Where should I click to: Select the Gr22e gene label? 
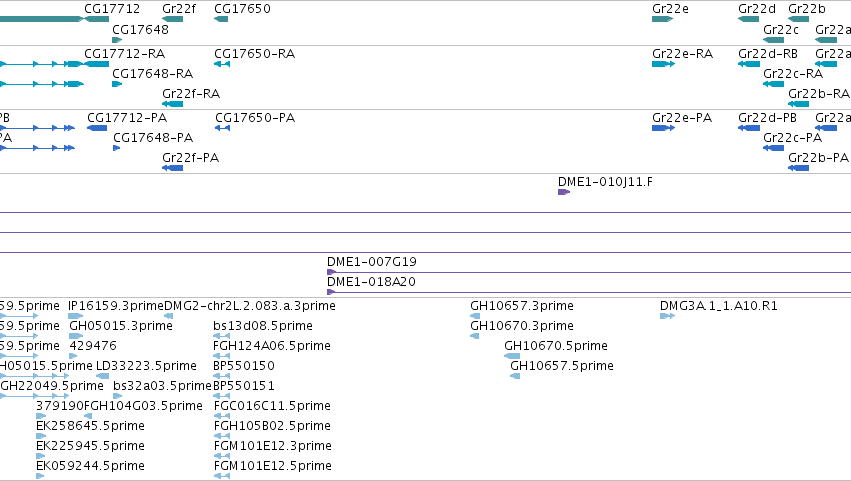pos(670,9)
